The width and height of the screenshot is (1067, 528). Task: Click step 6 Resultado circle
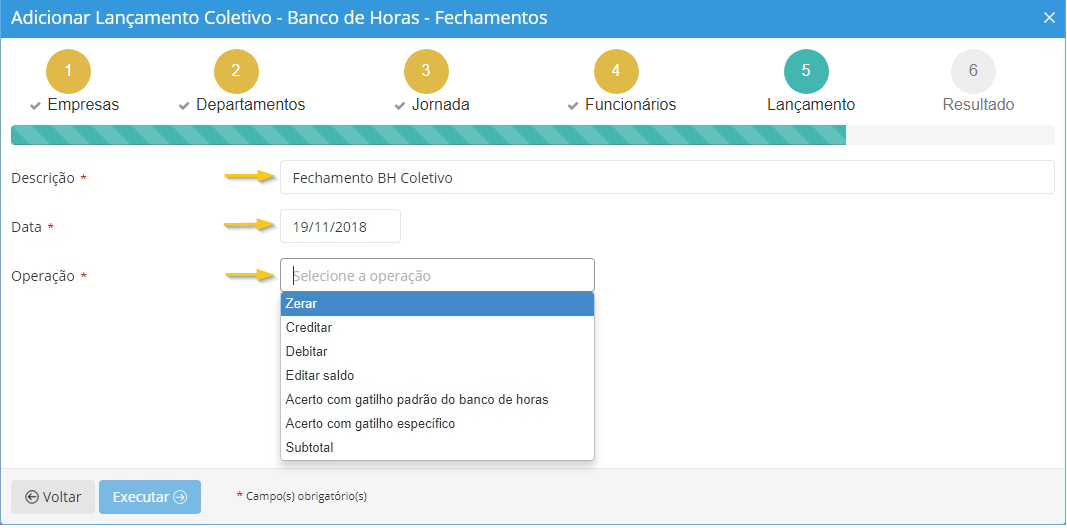[973, 71]
